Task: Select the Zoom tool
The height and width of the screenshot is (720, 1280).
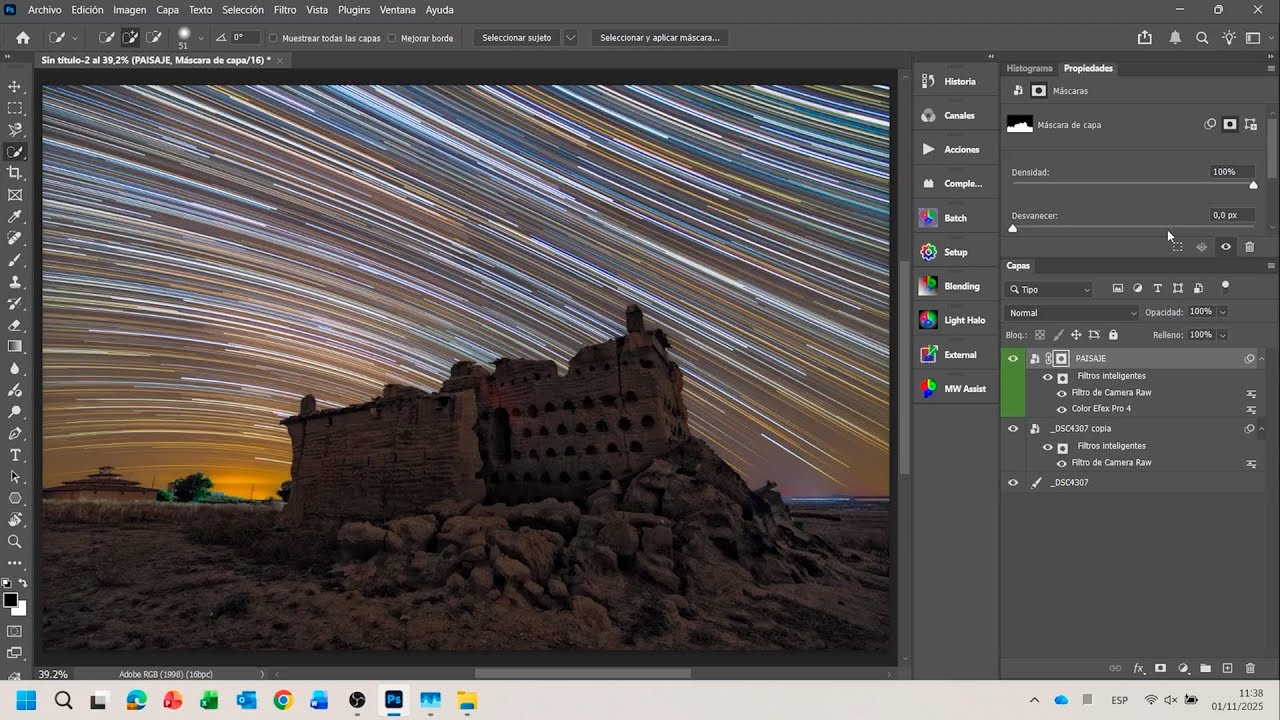Action: tap(15, 541)
